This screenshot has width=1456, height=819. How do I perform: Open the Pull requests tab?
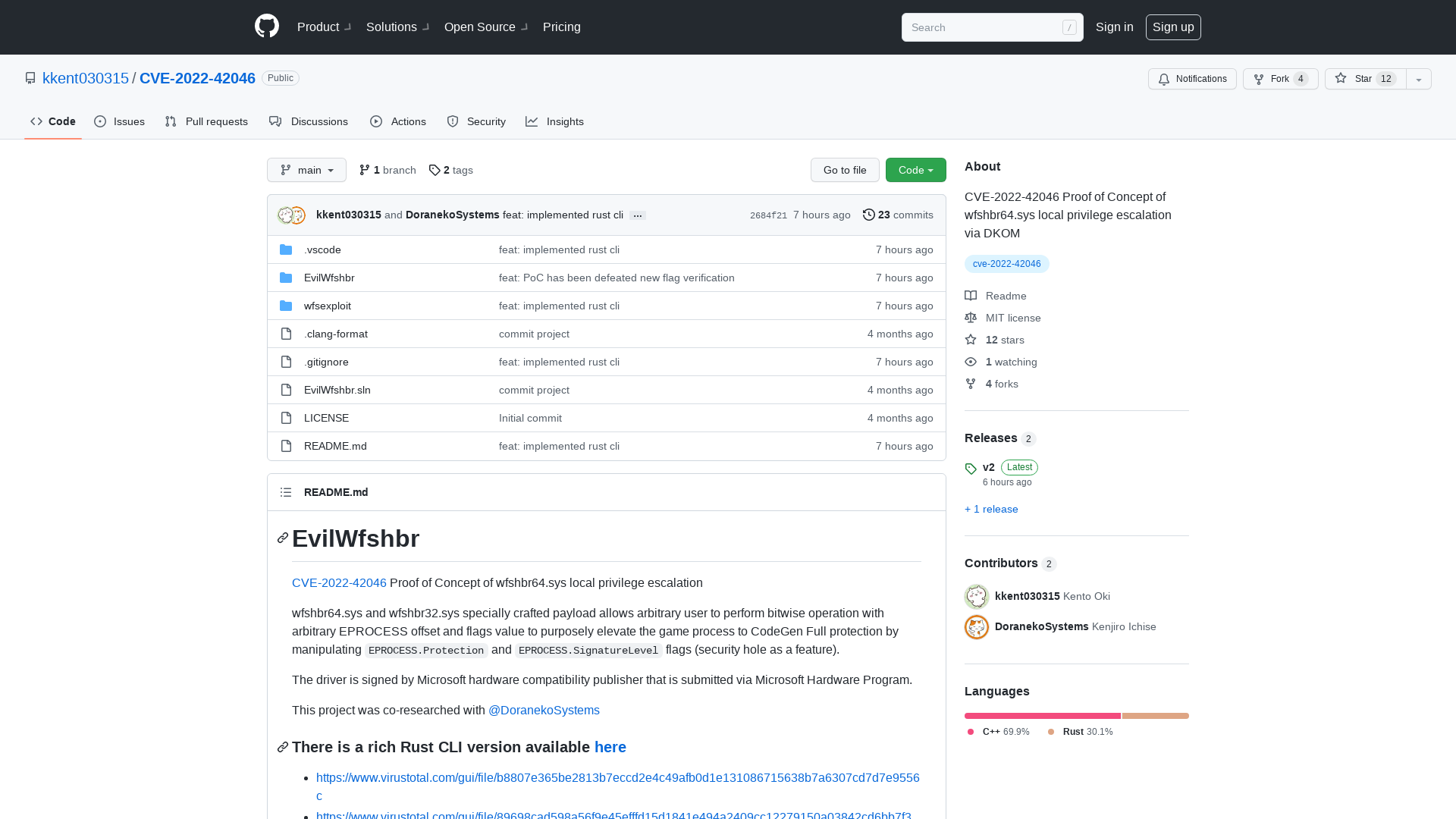(206, 121)
